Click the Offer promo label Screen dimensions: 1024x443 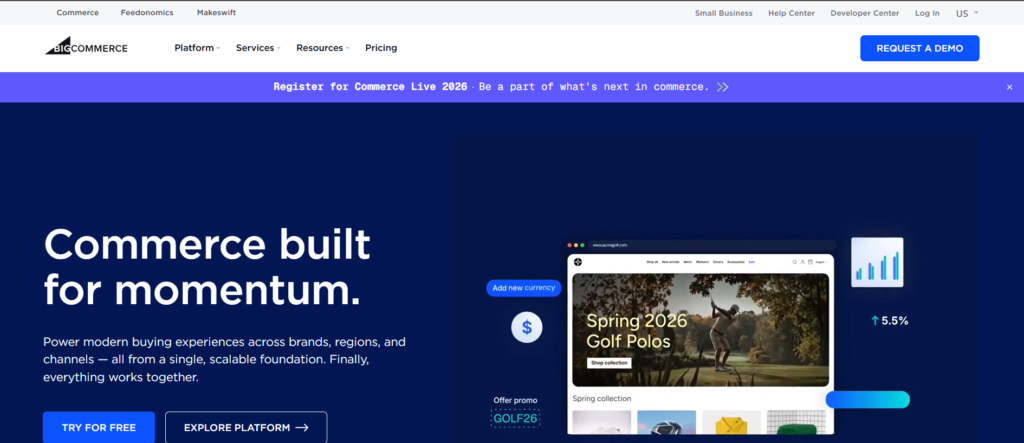click(x=515, y=401)
